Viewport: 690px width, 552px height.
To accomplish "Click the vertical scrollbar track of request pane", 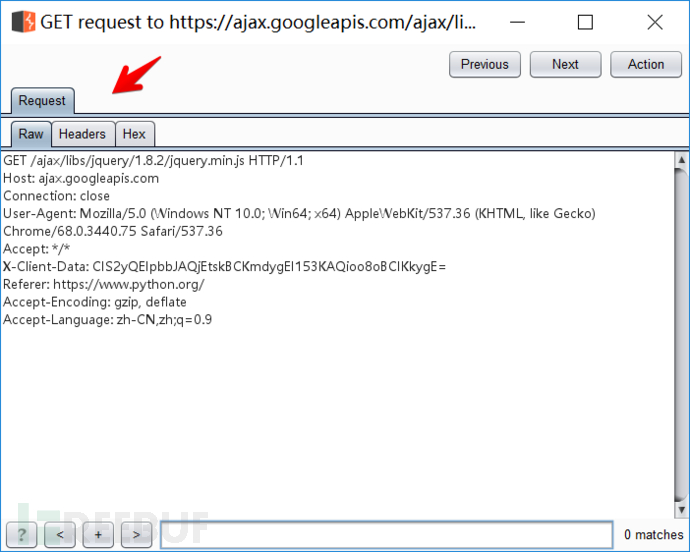I will 681,335.
